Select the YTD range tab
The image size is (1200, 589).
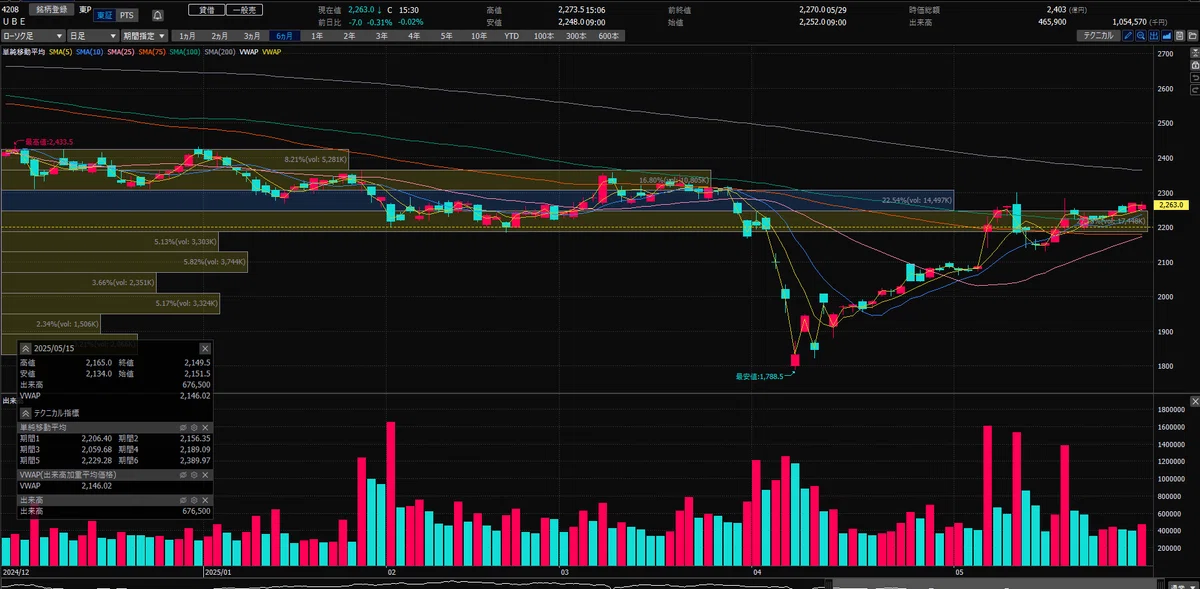(511, 36)
